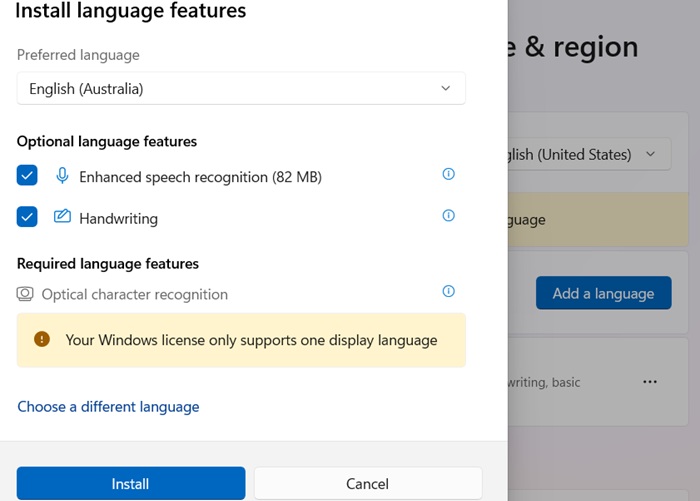
Task: Cancel the language features dialog
Action: pyautogui.click(x=368, y=484)
